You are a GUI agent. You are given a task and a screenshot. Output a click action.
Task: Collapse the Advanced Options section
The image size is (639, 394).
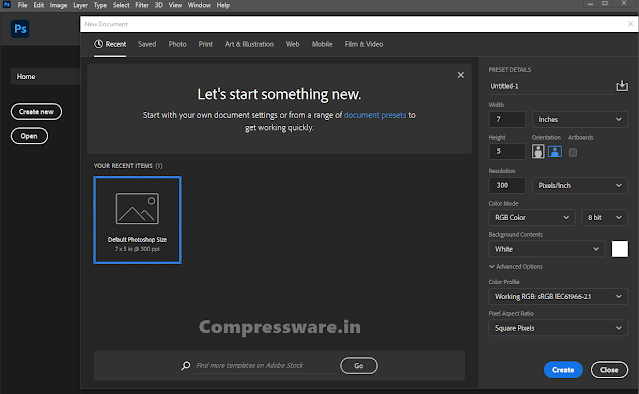click(x=516, y=266)
